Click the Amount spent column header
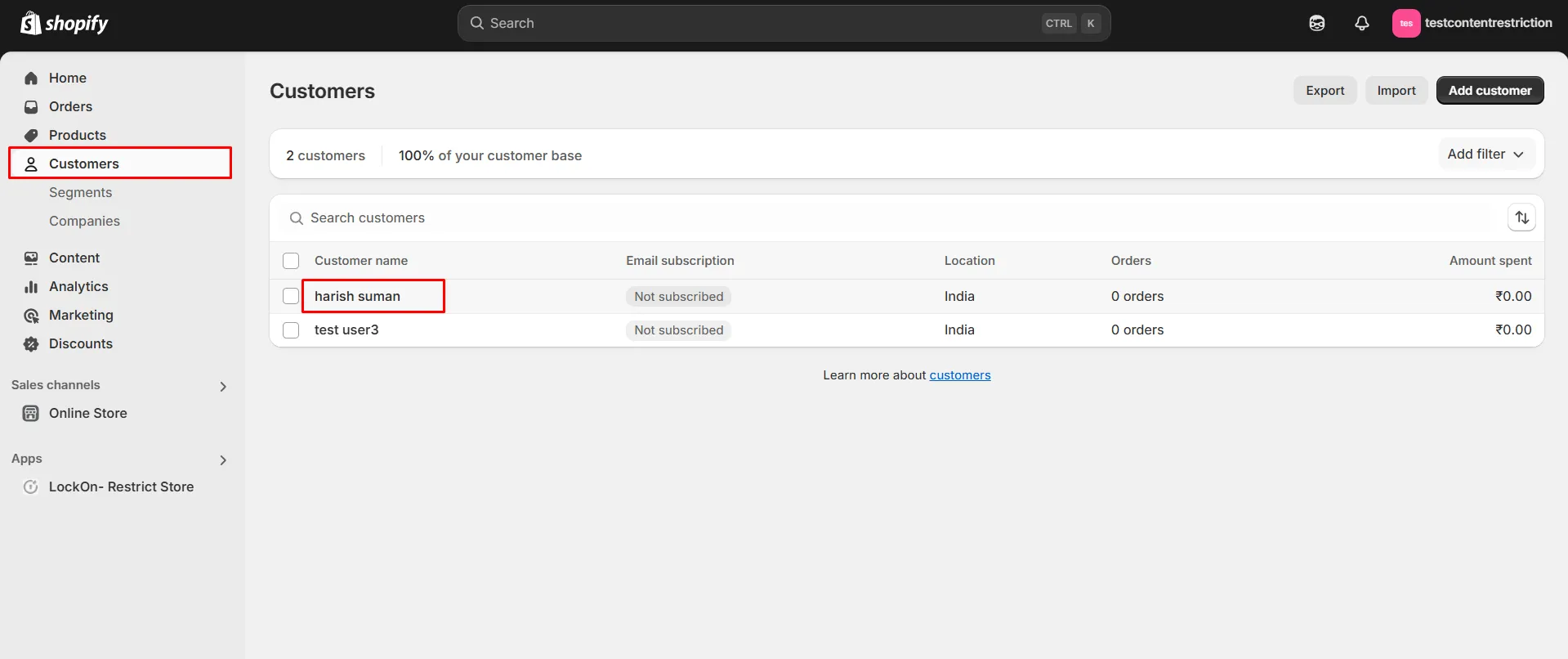The height and width of the screenshot is (659, 1568). pos(1490,261)
